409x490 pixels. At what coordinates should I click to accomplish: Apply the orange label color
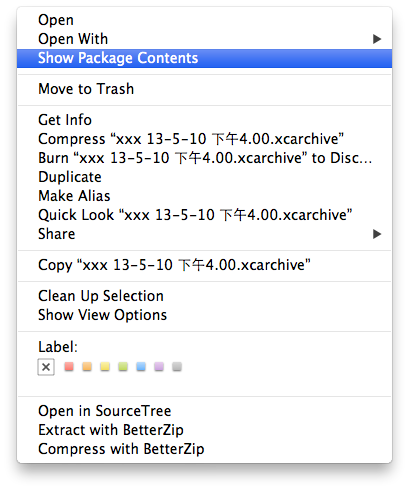(x=87, y=367)
